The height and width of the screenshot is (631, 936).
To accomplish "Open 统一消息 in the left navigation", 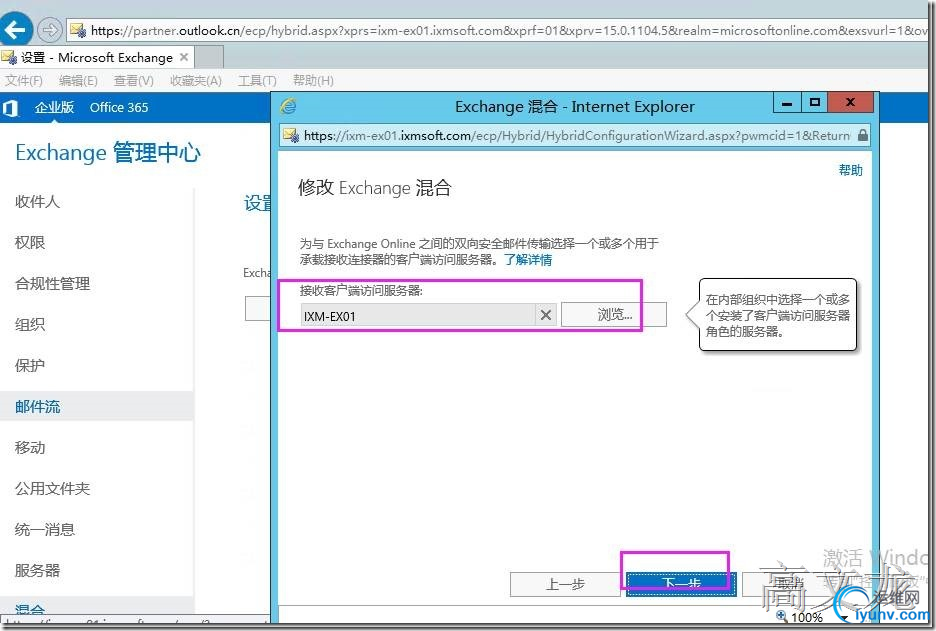I will click(x=45, y=530).
